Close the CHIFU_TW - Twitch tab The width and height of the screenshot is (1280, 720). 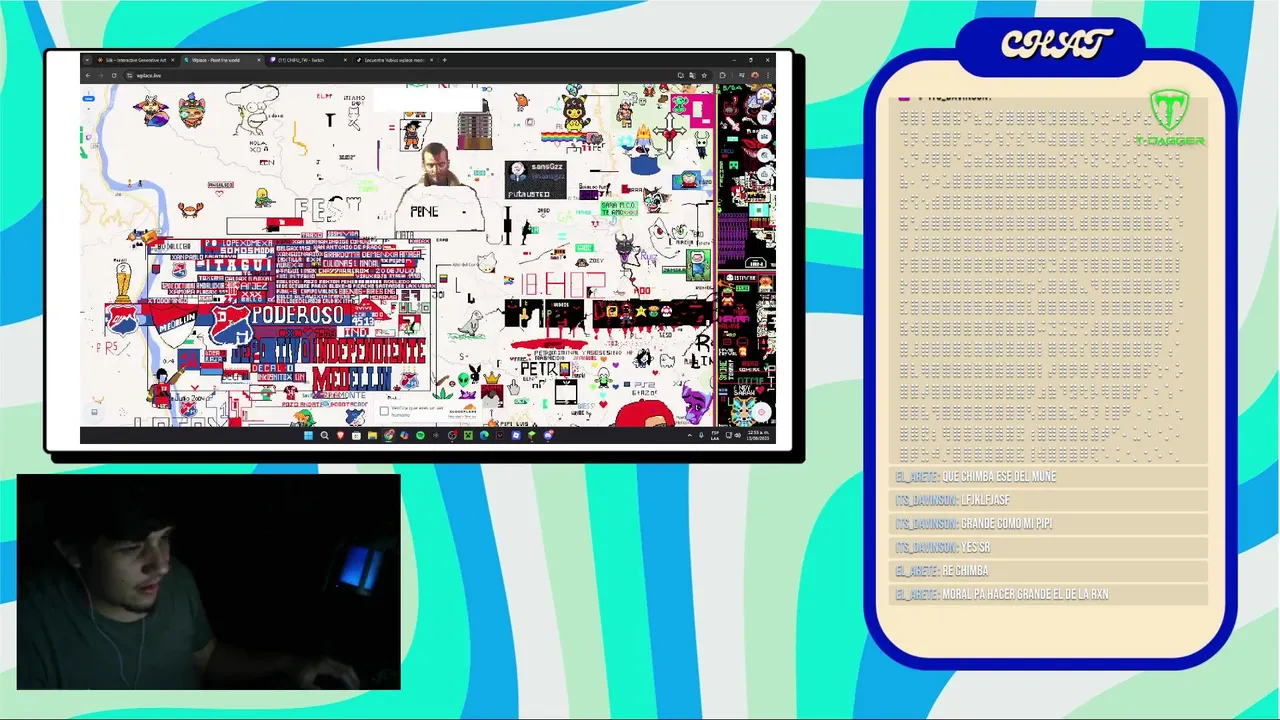coord(345,60)
